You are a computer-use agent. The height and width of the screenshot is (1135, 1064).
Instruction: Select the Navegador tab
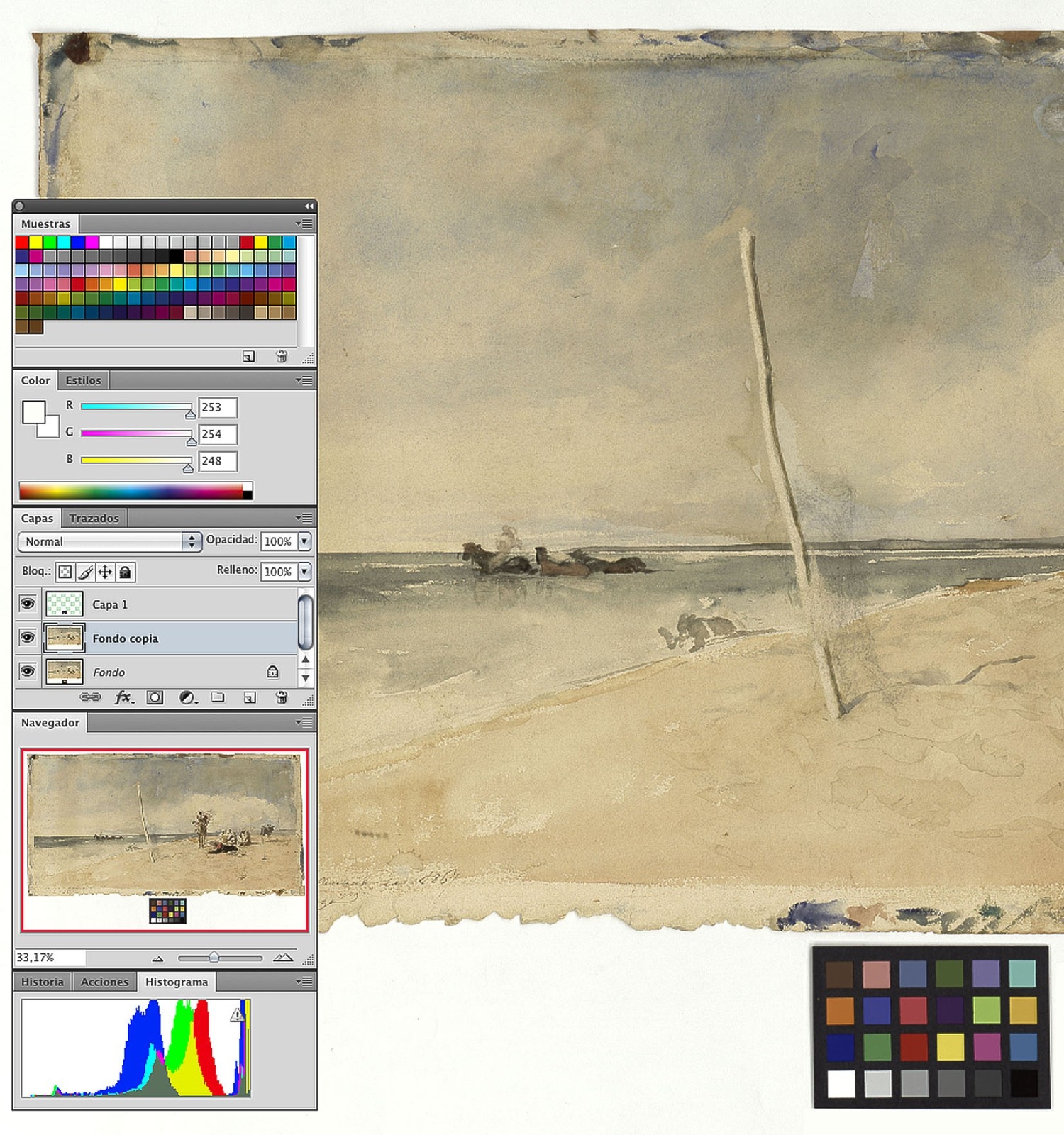click(50, 722)
